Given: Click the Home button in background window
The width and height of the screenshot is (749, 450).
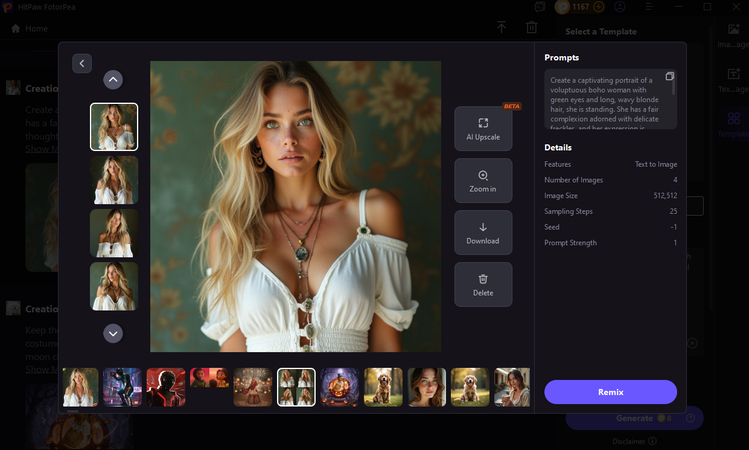Looking at the screenshot, I should [29, 29].
